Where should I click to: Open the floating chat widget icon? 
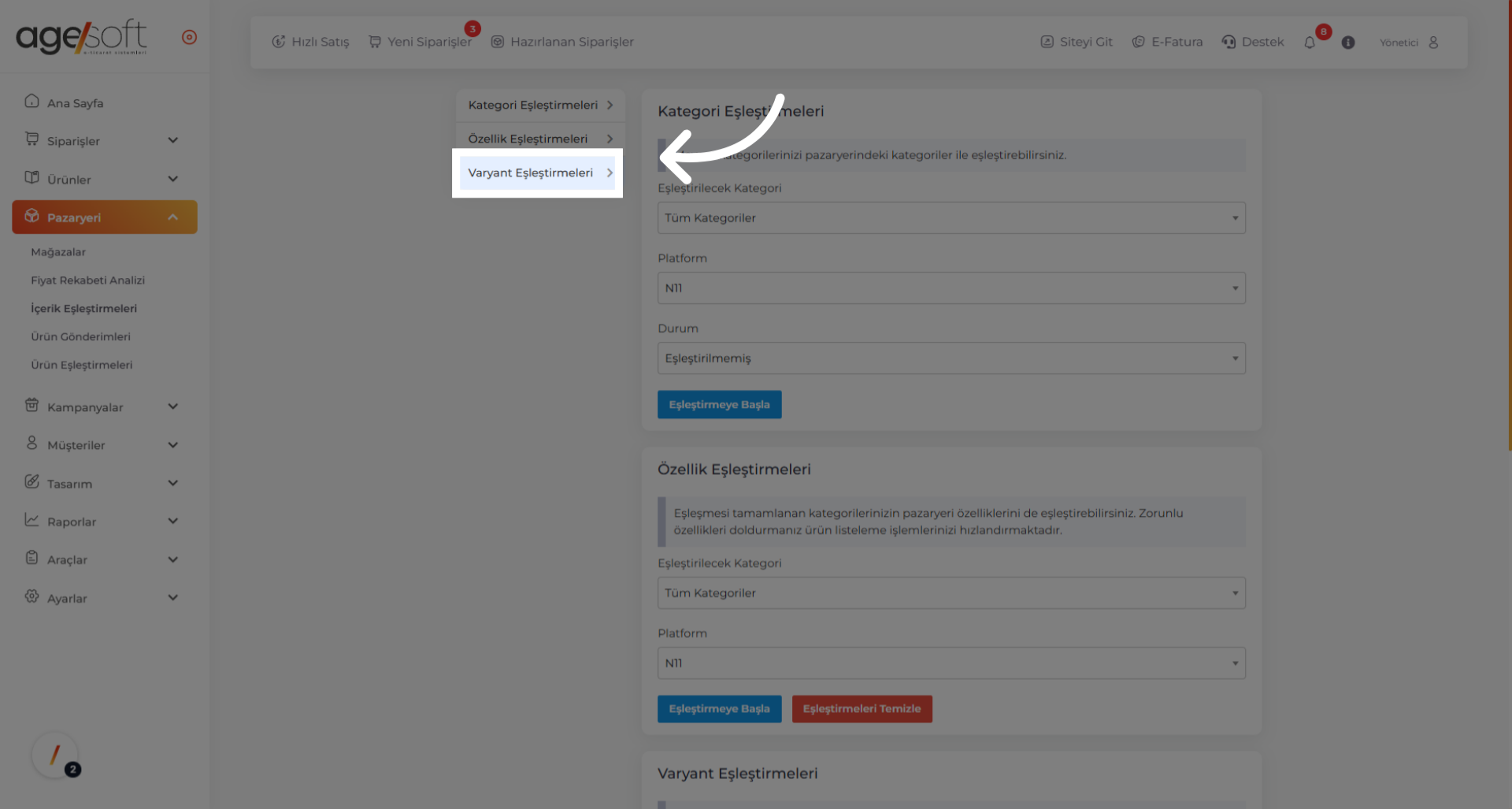coord(55,755)
